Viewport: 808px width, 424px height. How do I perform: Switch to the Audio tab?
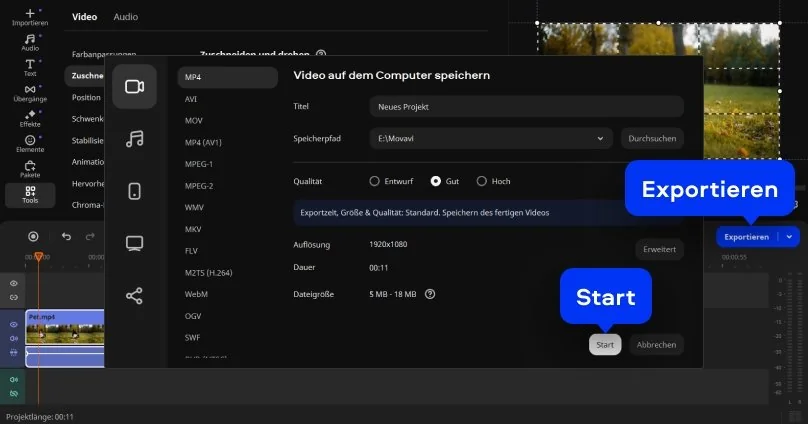pyautogui.click(x=126, y=17)
